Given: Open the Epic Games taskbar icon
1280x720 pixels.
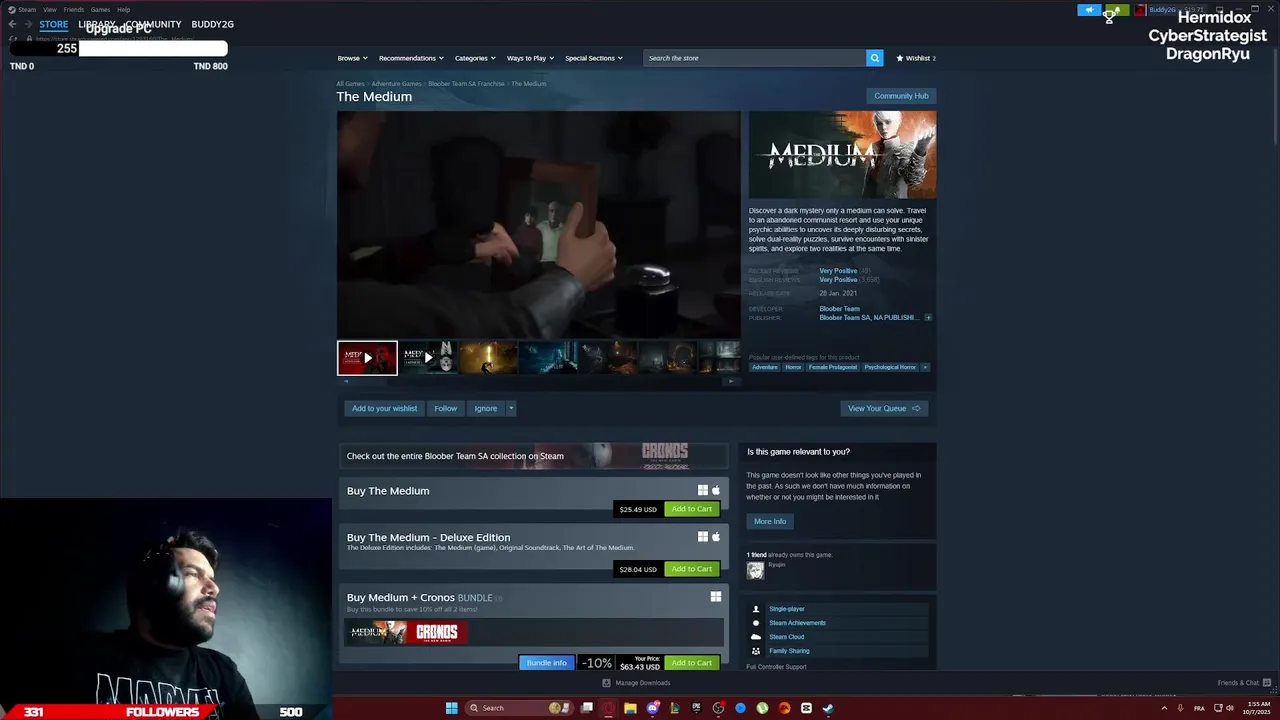Looking at the screenshot, I should tap(696, 708).
